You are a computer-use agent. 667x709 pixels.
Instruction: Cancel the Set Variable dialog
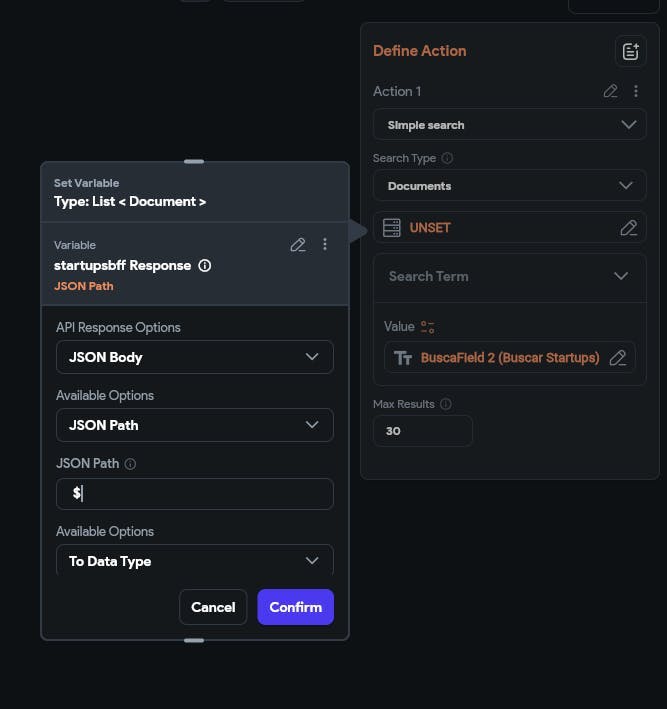tap(213, 607)
